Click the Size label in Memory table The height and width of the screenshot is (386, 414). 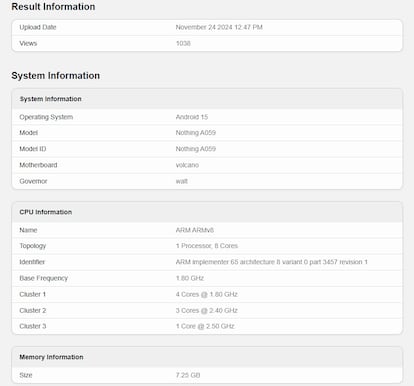pos(26,375)
